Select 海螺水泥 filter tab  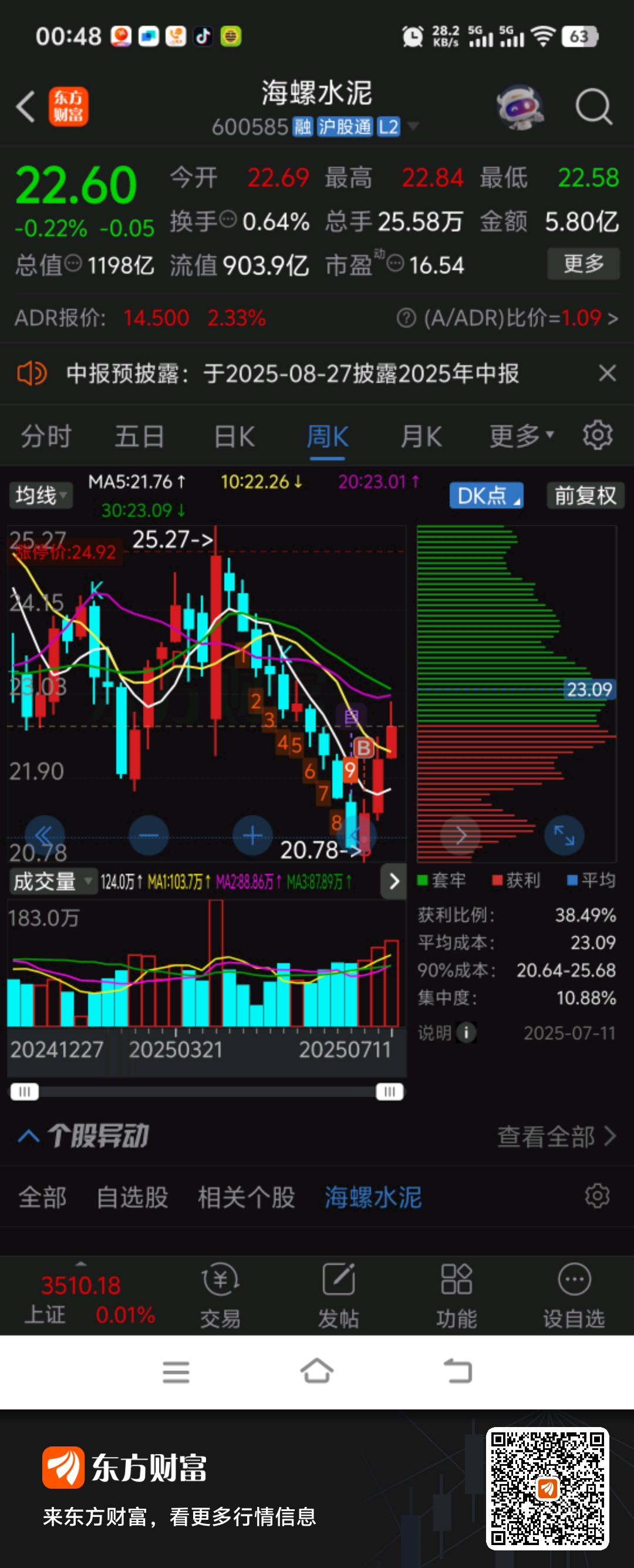click(373, 1197)
